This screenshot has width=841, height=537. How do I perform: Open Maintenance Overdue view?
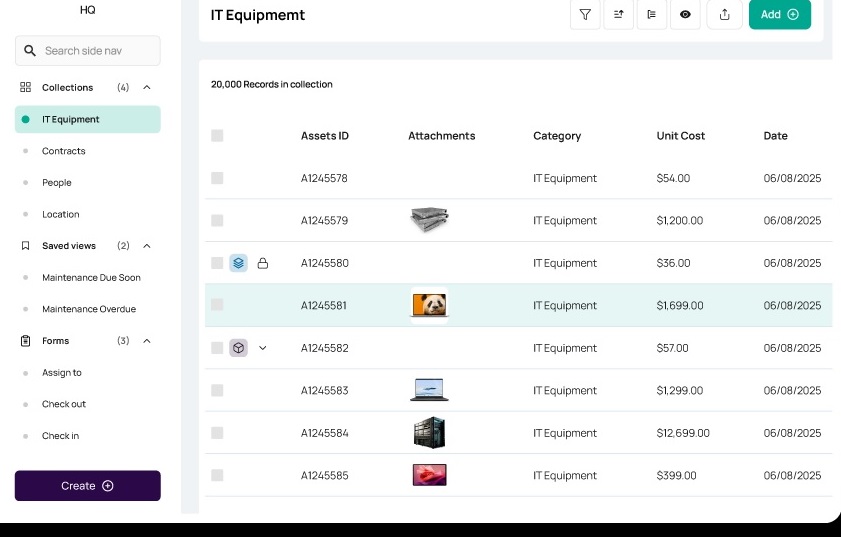click(x=89, y=309)
